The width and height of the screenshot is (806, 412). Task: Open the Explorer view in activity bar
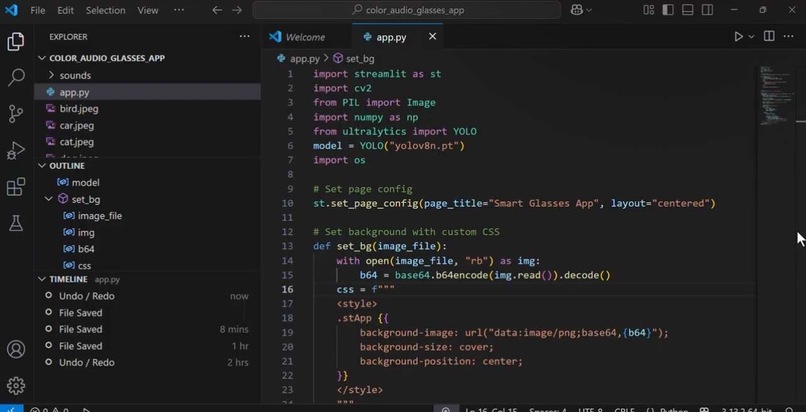pyautogui.click(x=16, y=42)
